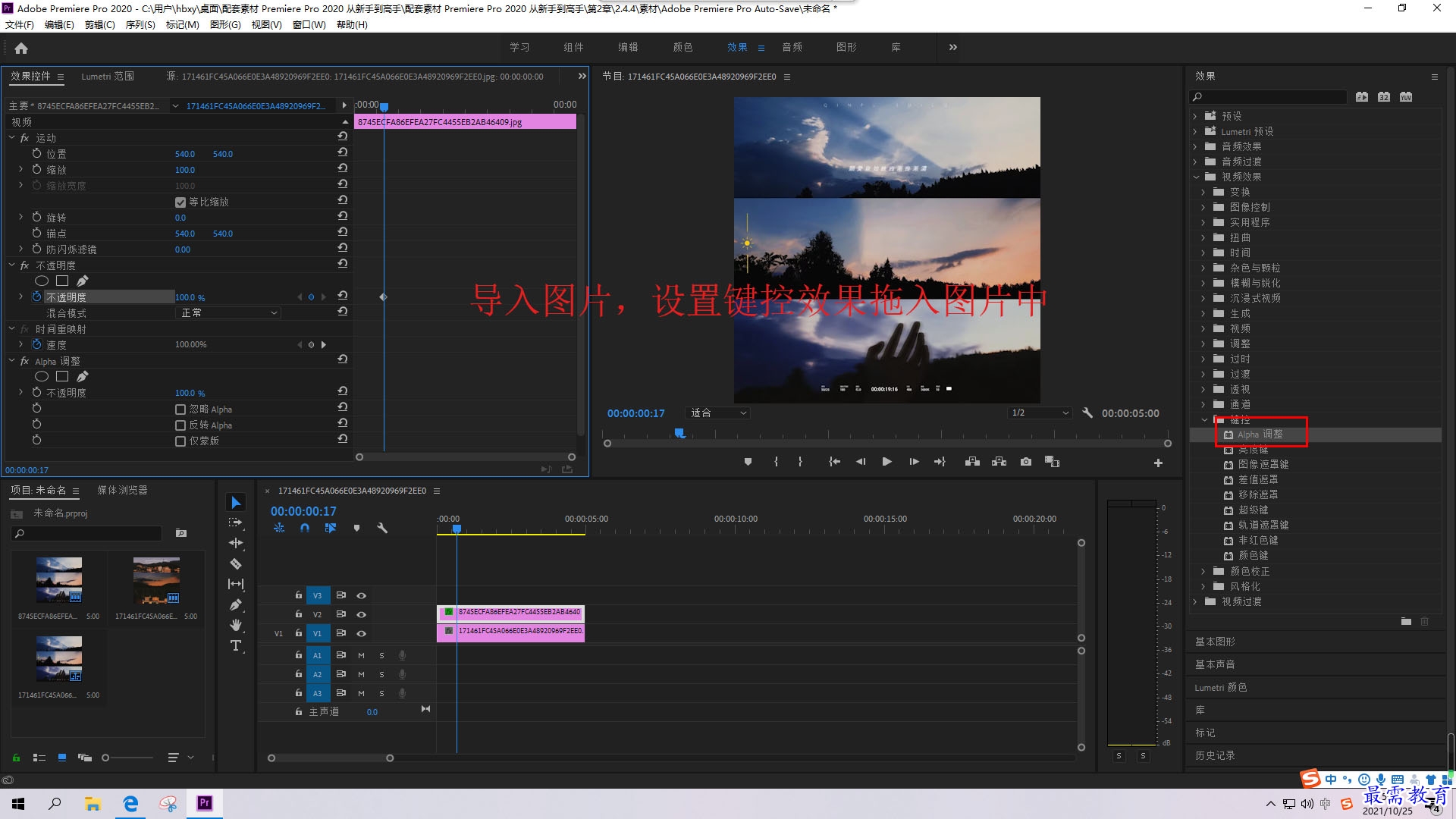
Task: Enable 忽略 Alpha checkbox
Action: point(180,409)
